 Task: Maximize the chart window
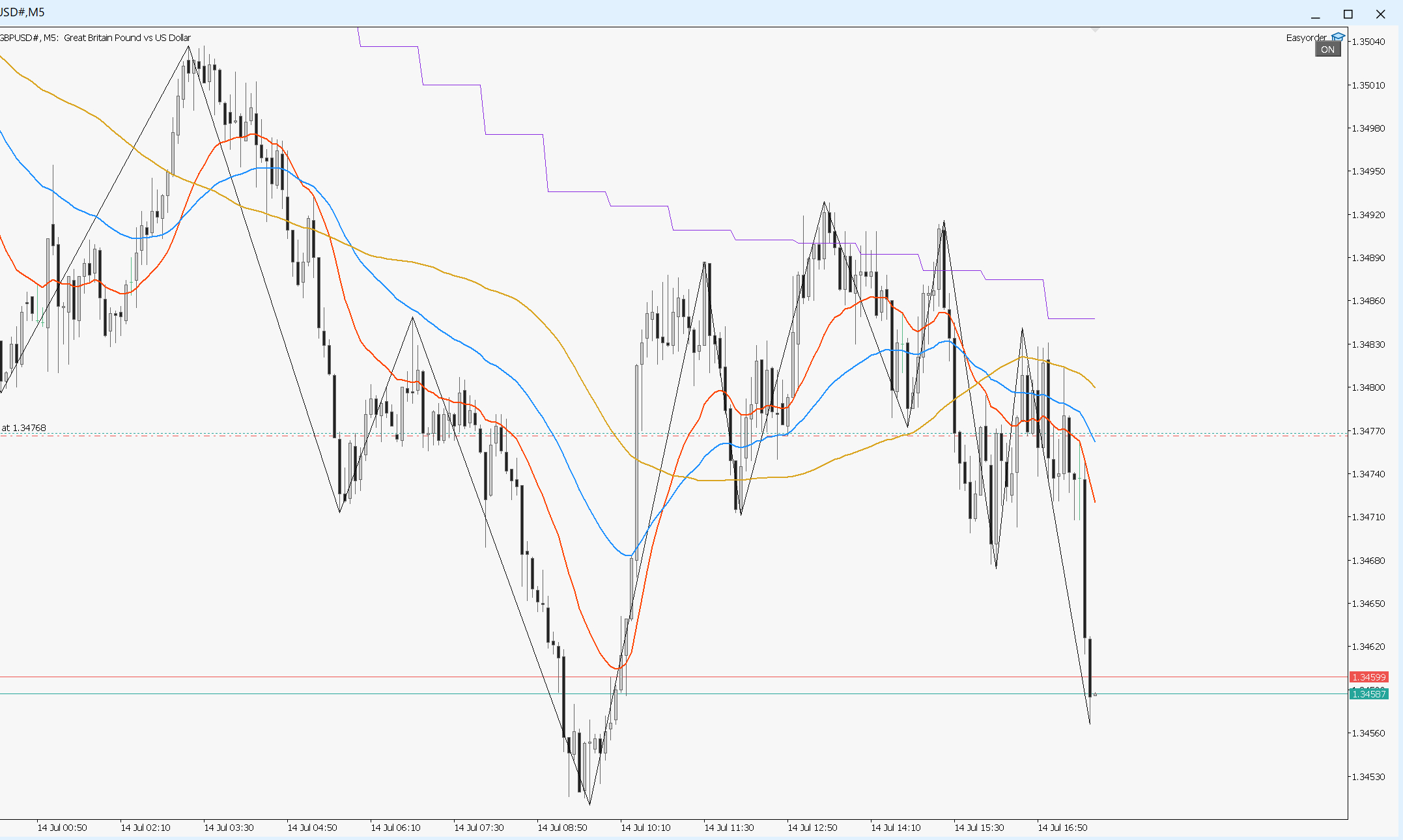pyautogui.click(x=1348, y=14)
